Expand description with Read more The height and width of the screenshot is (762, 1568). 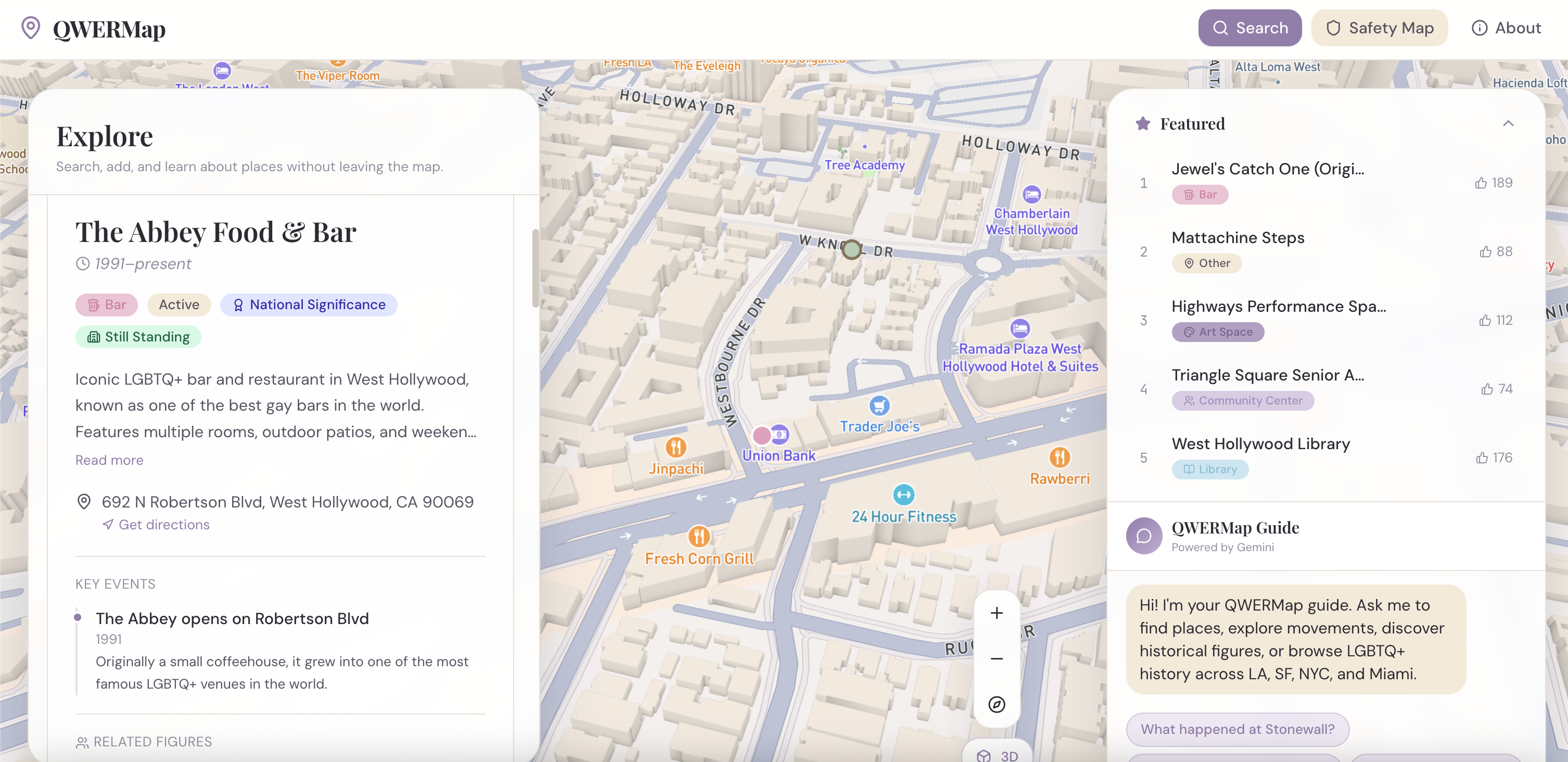110,460
